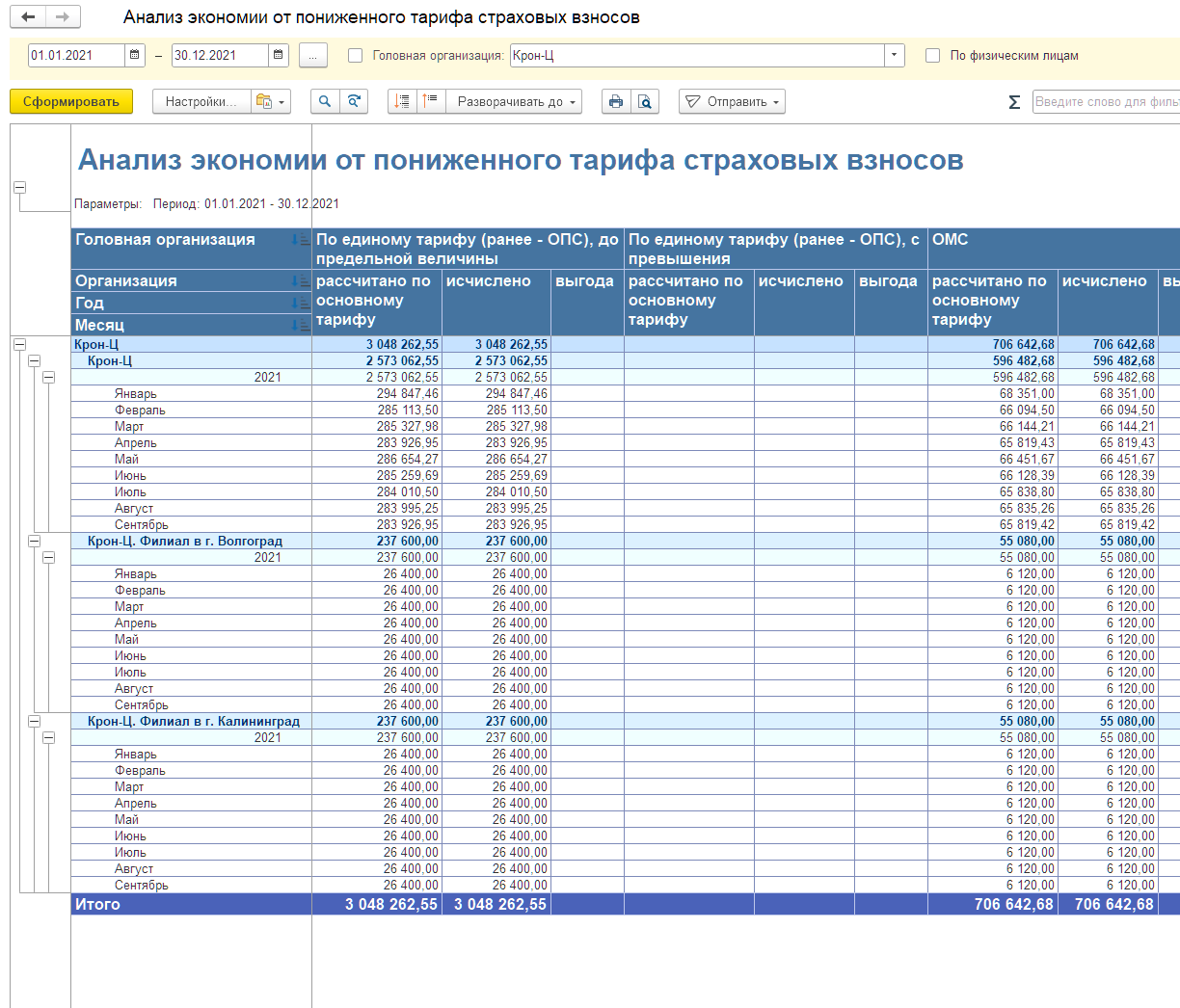Screen dimensions: 1180x1008
Task: Open calendar for end date 30.12.2021
Action: (279, 55)
